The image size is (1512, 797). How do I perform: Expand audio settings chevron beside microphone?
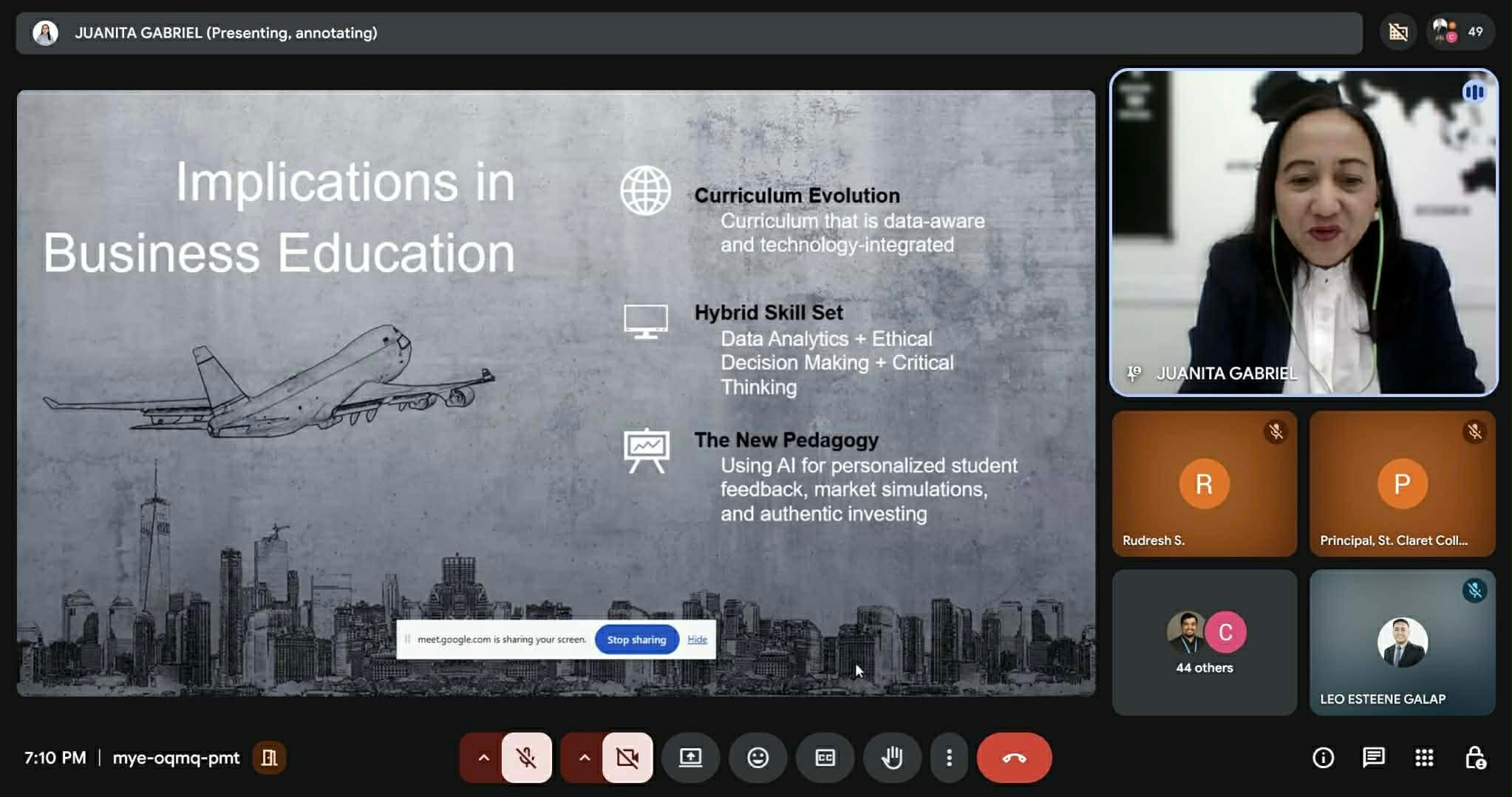[x=483, y=758]
